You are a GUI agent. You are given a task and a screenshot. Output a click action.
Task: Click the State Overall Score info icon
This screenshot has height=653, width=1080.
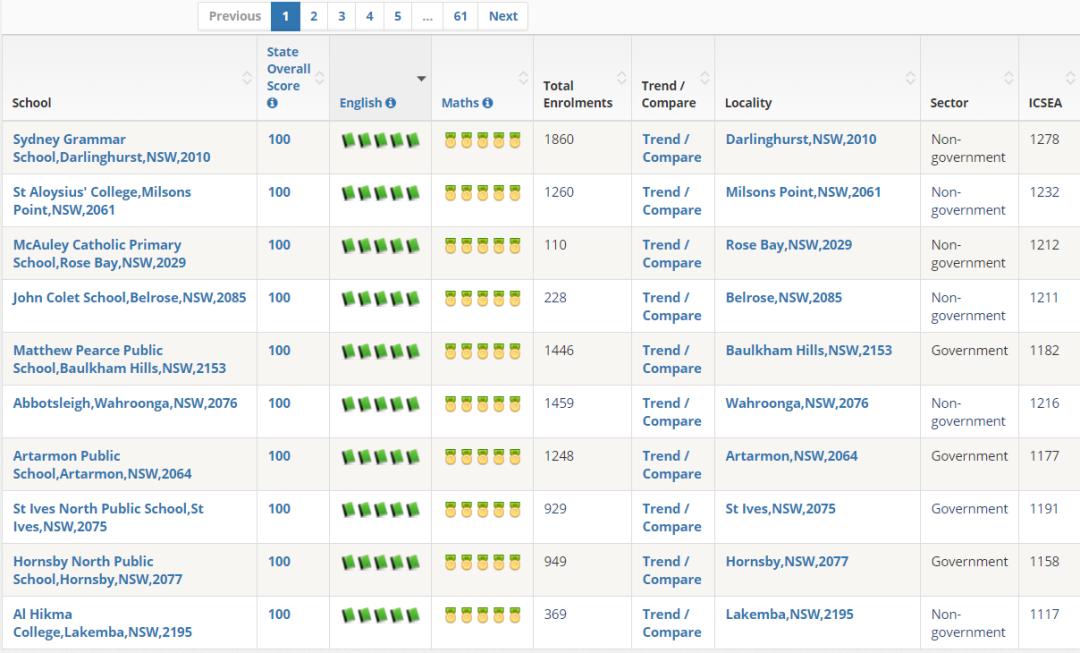[x=272, y=103]
